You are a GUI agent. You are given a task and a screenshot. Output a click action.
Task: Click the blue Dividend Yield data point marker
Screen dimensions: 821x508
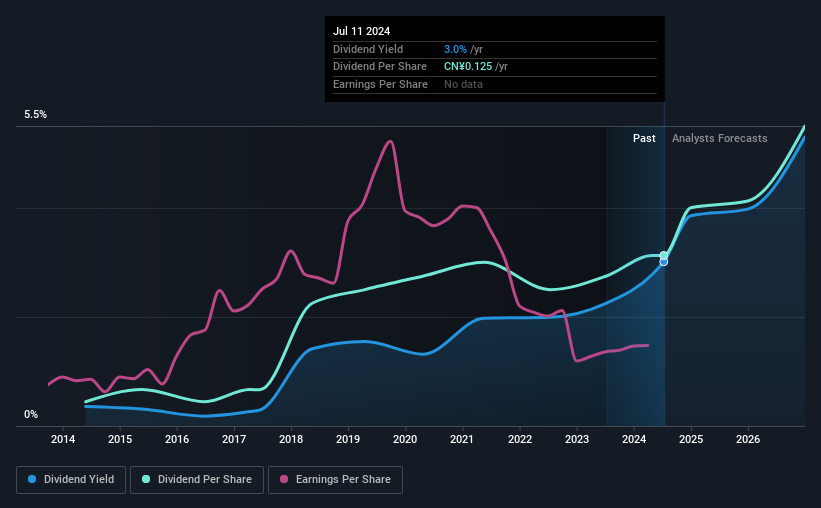click(x=663, y=262)
